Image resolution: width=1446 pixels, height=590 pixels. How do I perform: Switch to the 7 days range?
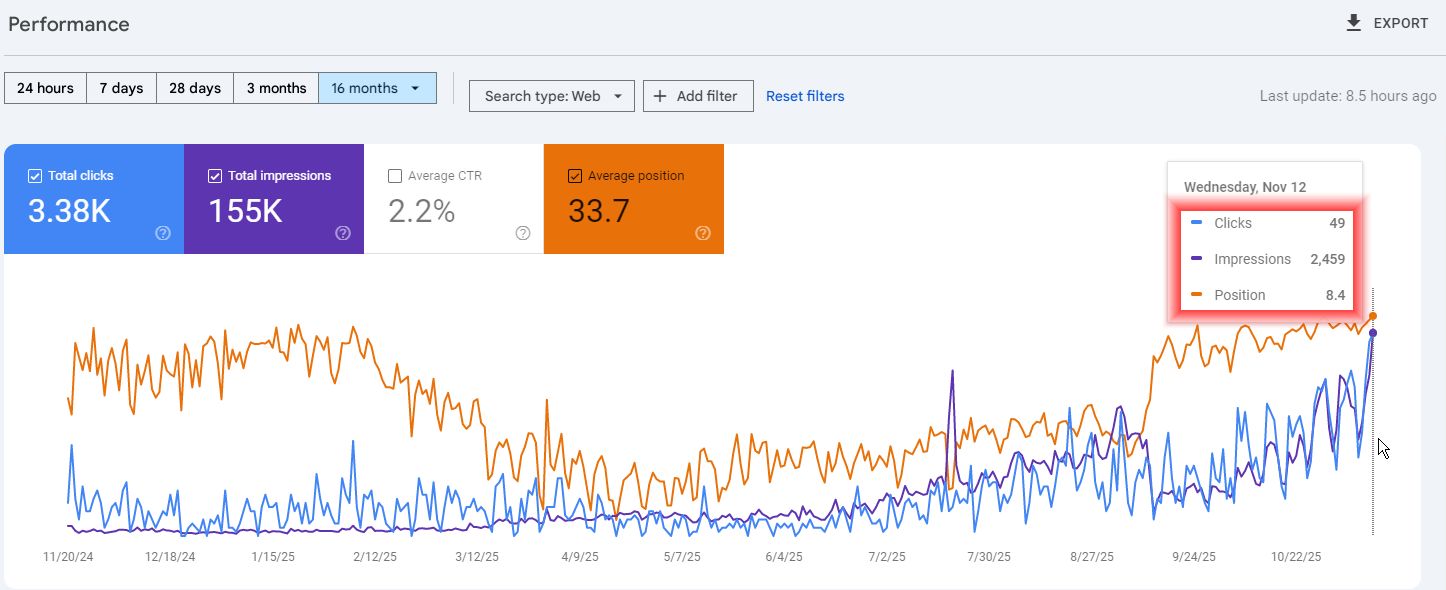[121, 88]
